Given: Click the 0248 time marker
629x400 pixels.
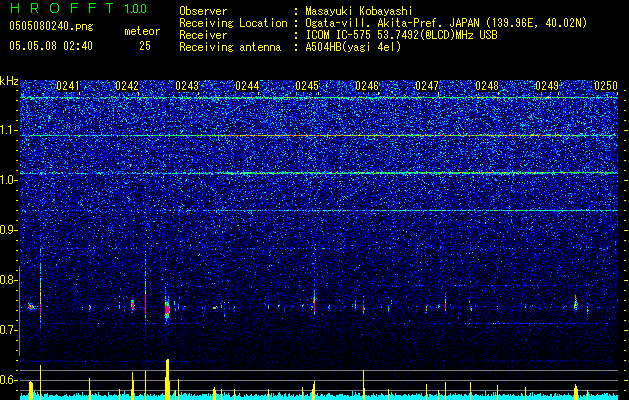Looking at the screenshot, I should (x=487, y=86).
